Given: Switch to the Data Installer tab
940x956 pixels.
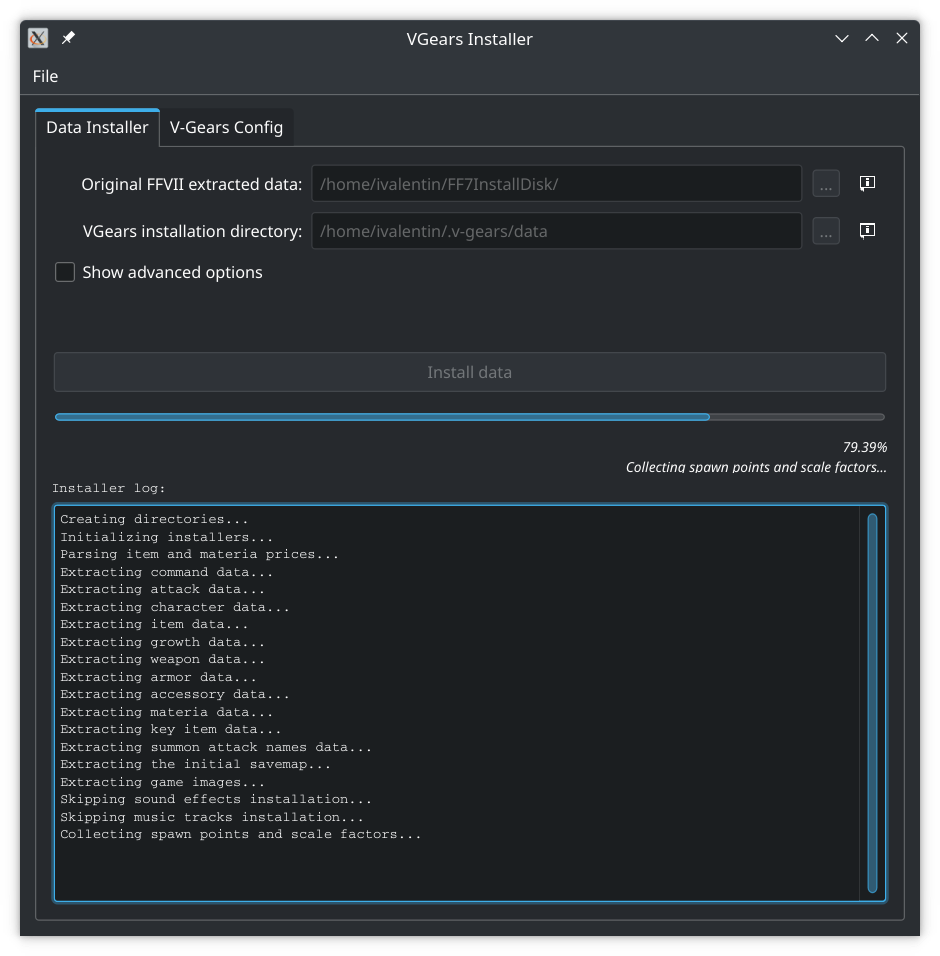Looking at the screenshot, I should point(98,127).
